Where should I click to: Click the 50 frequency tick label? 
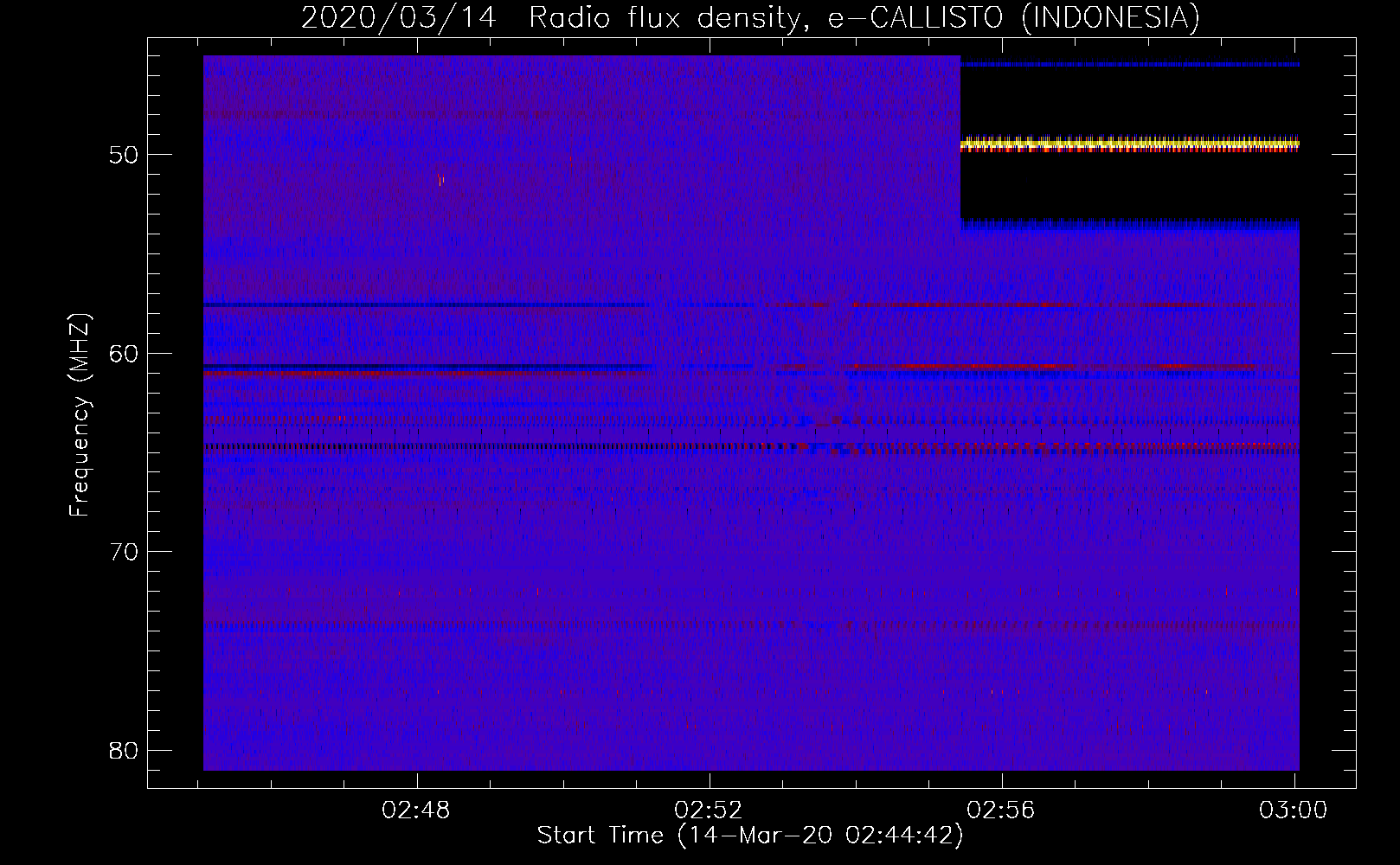124,155
